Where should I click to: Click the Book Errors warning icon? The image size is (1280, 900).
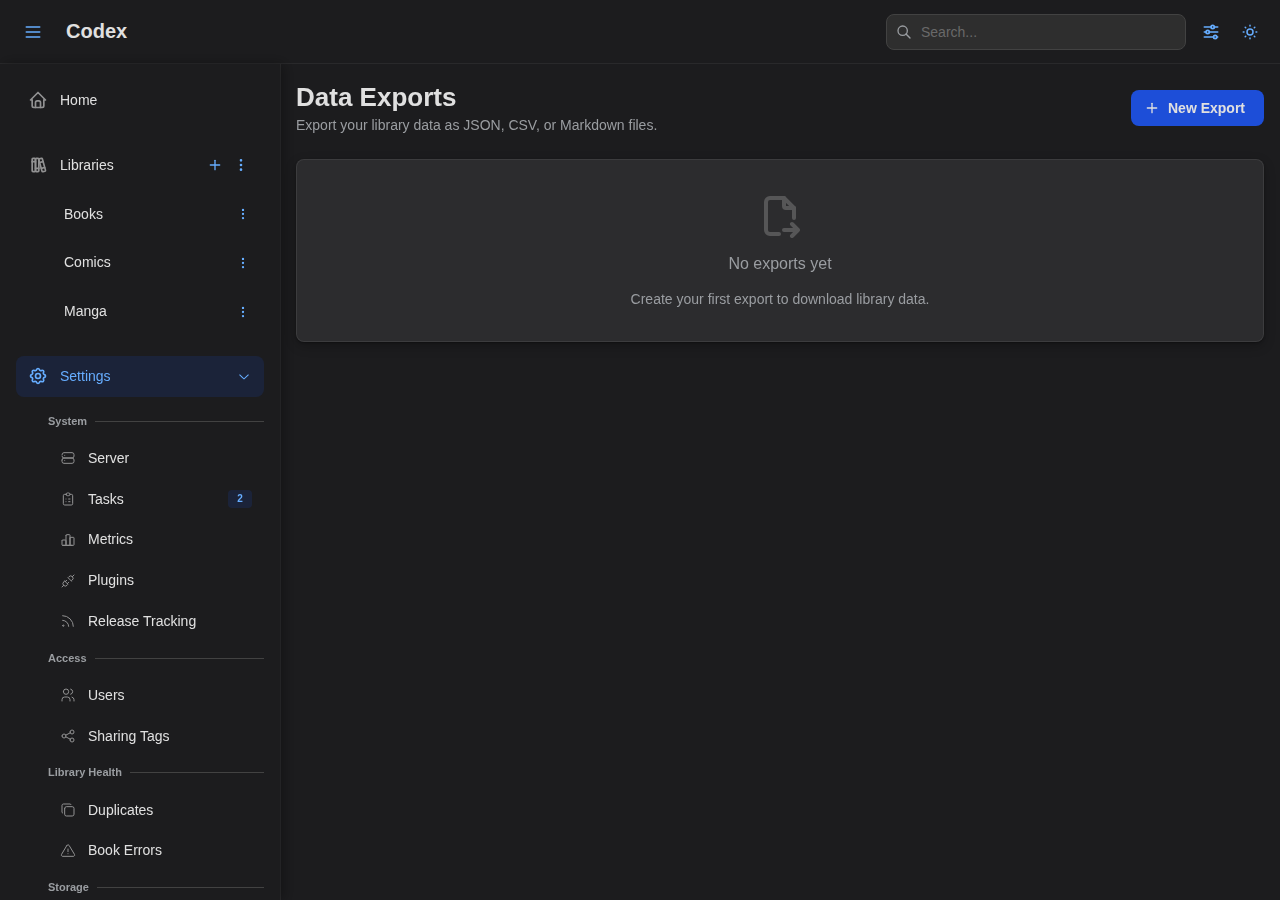coord(68,851)
